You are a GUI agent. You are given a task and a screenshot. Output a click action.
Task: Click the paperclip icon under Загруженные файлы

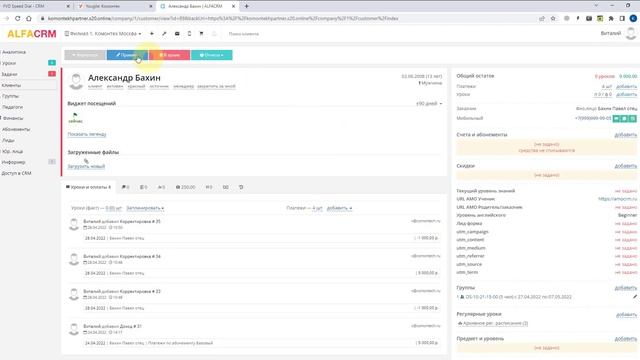86,161
